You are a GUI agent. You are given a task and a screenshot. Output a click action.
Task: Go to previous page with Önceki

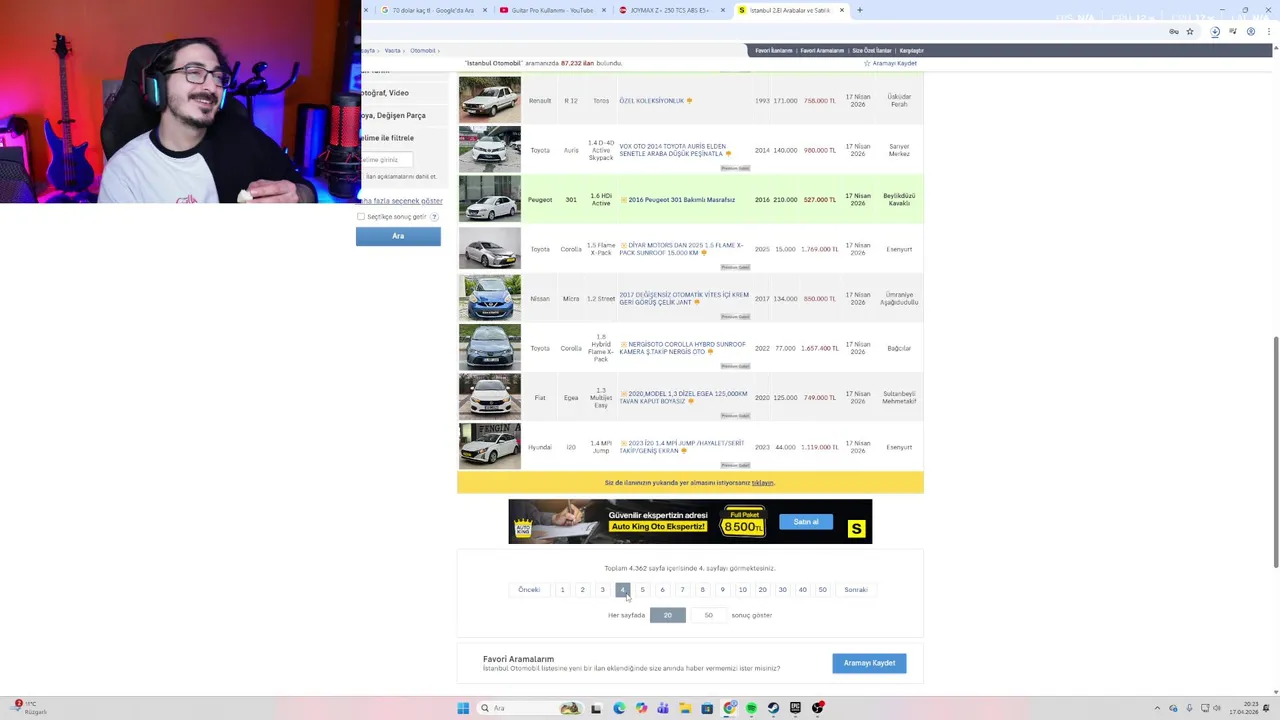[529, 590]
